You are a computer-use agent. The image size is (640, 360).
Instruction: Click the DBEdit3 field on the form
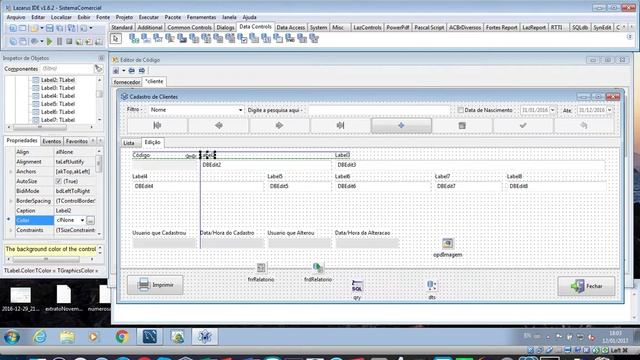[470, 165]
